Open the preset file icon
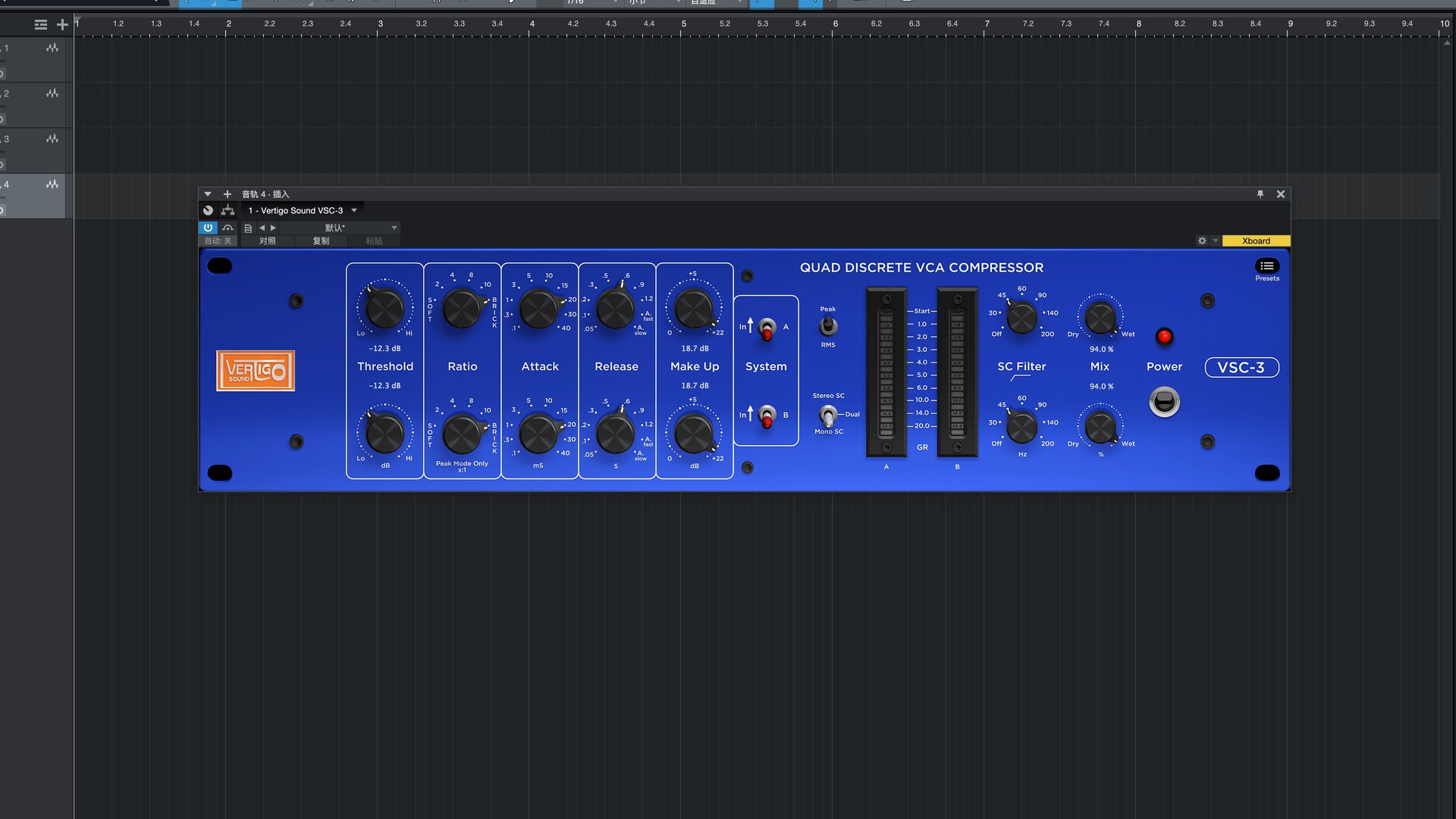The width and height of the screenshot is (1456, 819). pyautogui.click(x=248, y=227)
